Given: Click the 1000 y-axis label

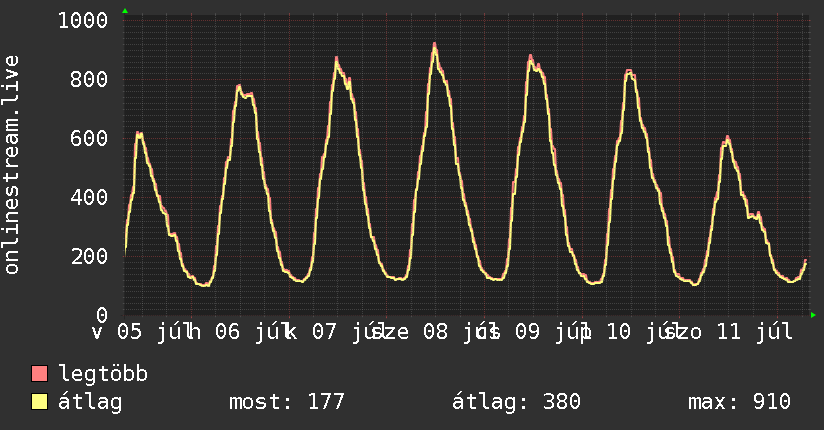Looking at the screenshot, I should [x=83, y=21].
